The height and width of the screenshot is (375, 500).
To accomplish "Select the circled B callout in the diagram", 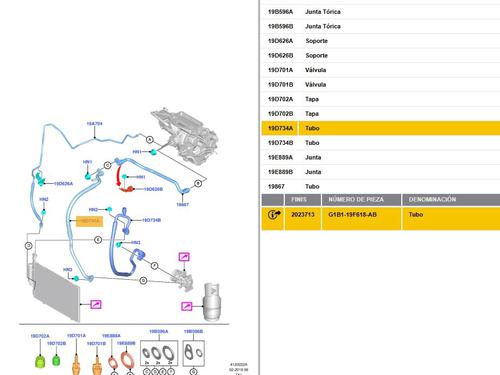I will 198,183.
